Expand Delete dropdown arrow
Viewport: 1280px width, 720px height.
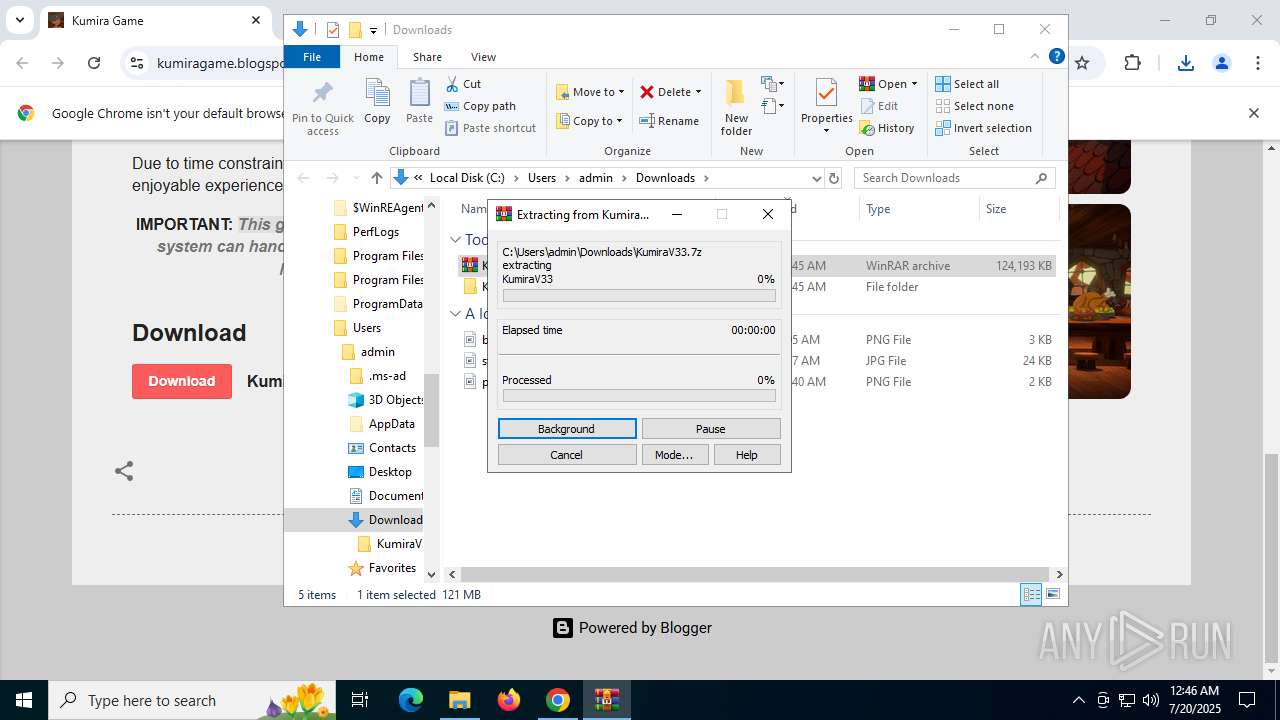click(x=698, y=92)
